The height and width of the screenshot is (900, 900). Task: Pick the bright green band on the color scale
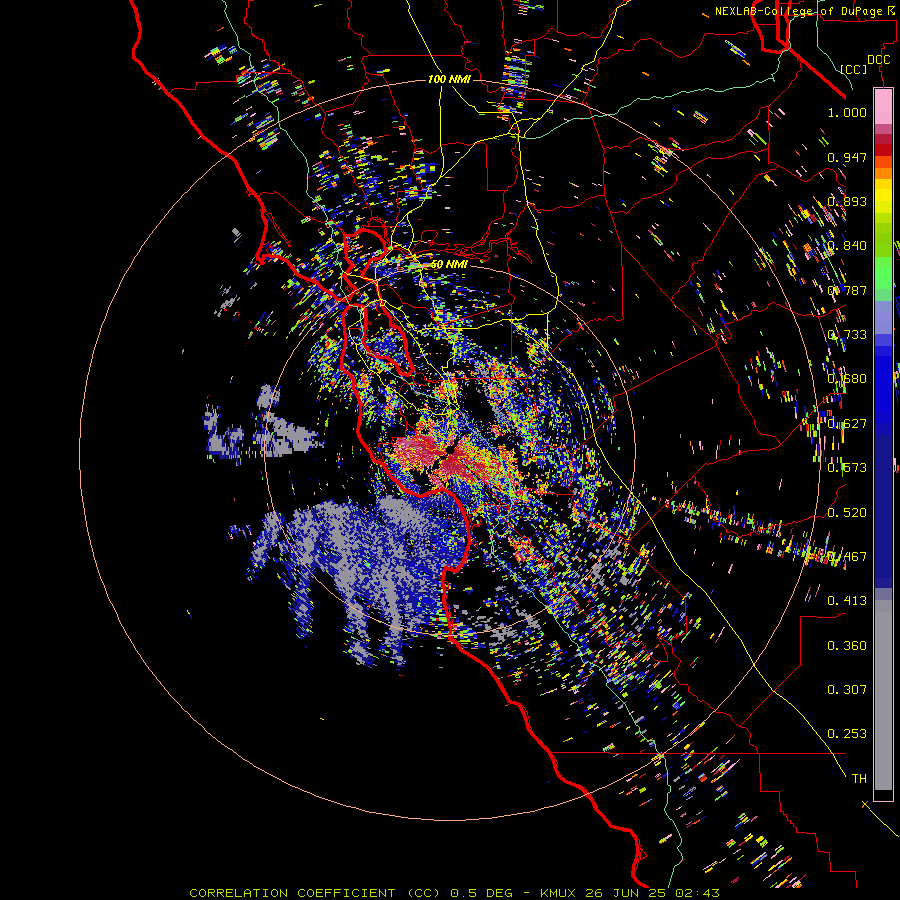[883, 273]
